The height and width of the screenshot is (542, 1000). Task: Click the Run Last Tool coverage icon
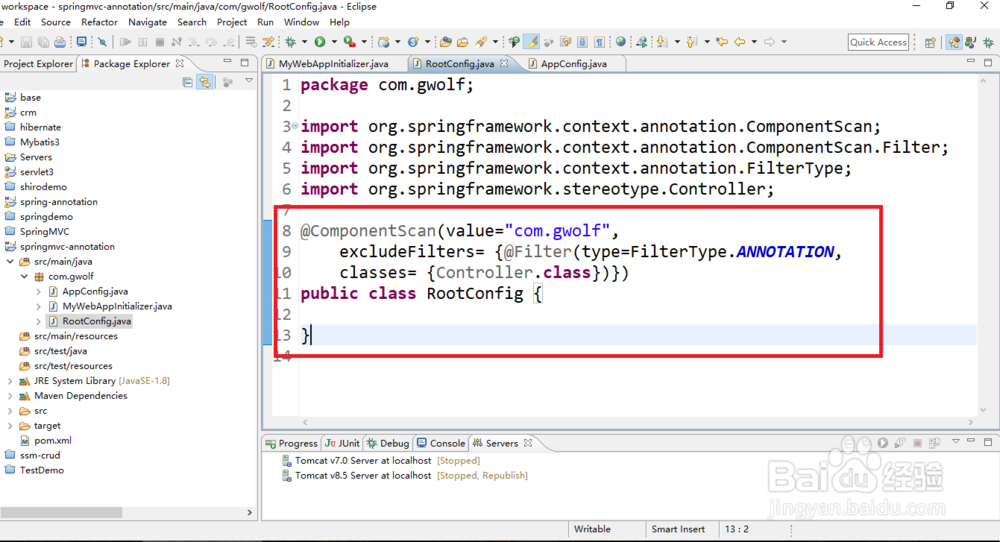(349, 42)
